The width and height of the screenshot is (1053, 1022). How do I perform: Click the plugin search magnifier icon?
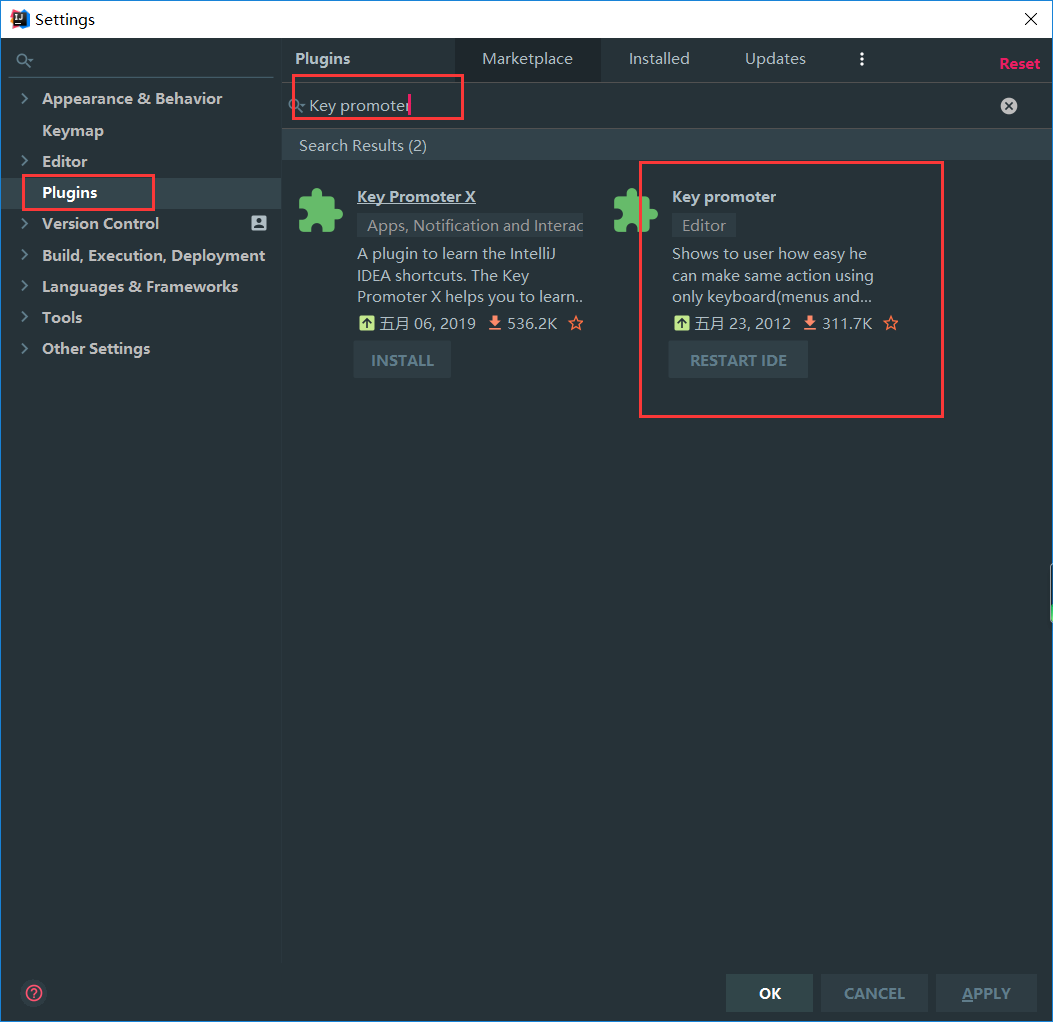click(297, 105)
